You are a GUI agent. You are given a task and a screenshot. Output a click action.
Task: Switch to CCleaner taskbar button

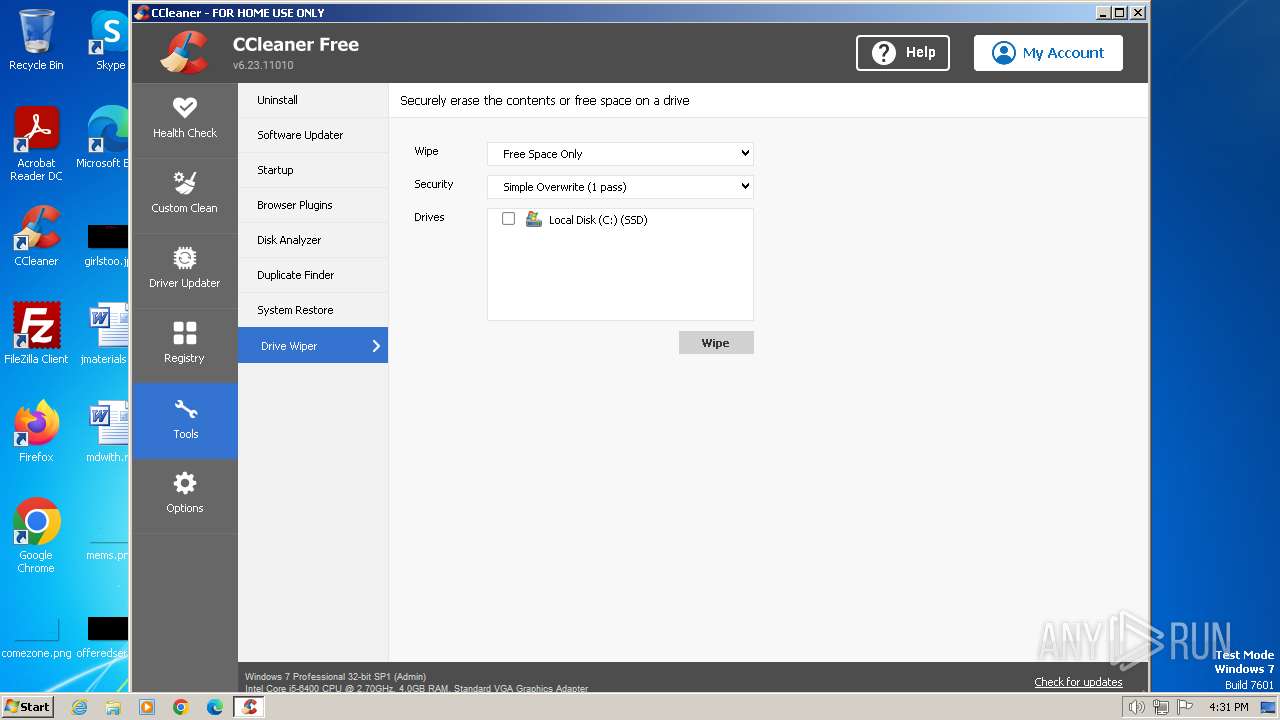pyautogui.click(x=250, y=707)
